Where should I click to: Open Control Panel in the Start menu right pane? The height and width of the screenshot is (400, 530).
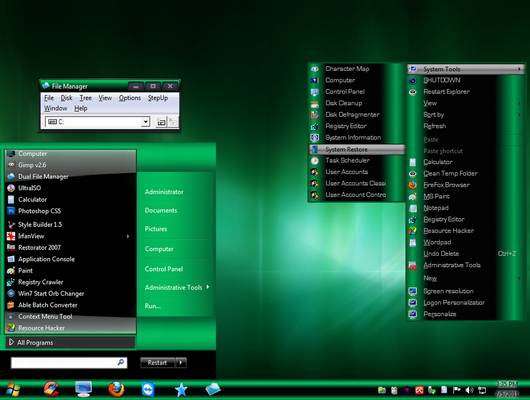(164, 269)
